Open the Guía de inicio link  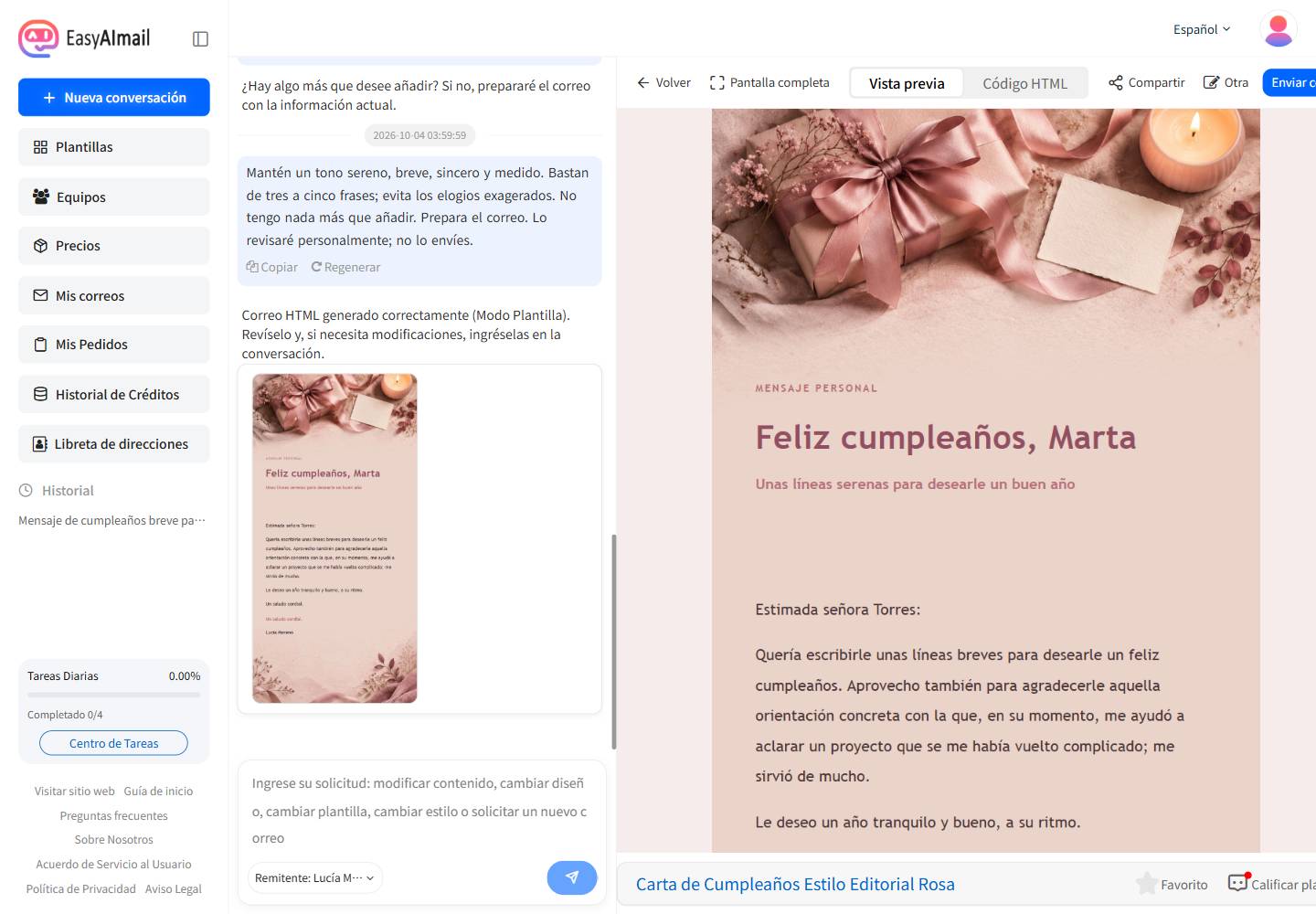tap(158, 792)
